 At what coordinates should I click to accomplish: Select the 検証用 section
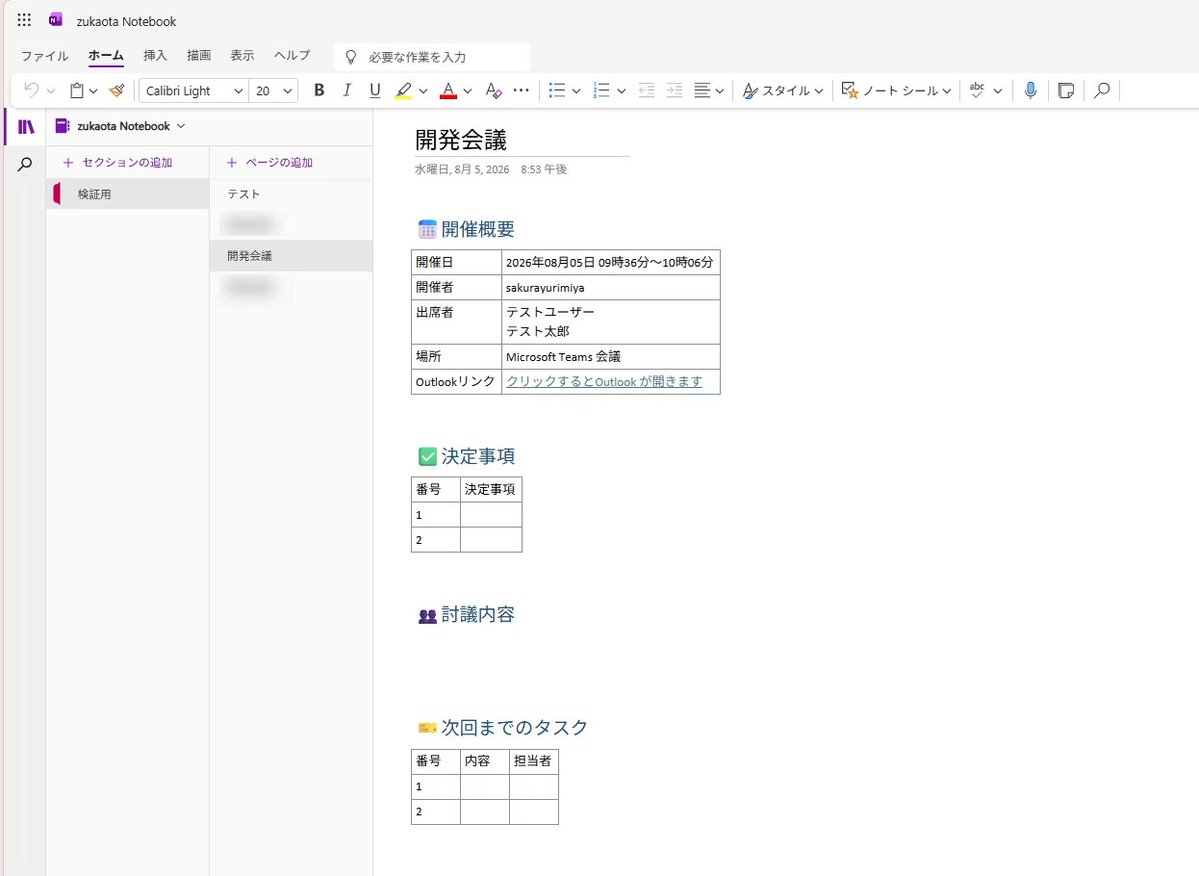(127, 194)
